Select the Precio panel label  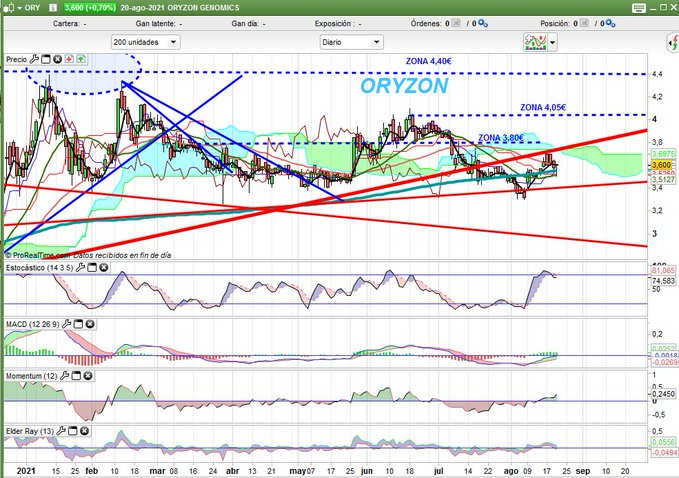point(16,59)
